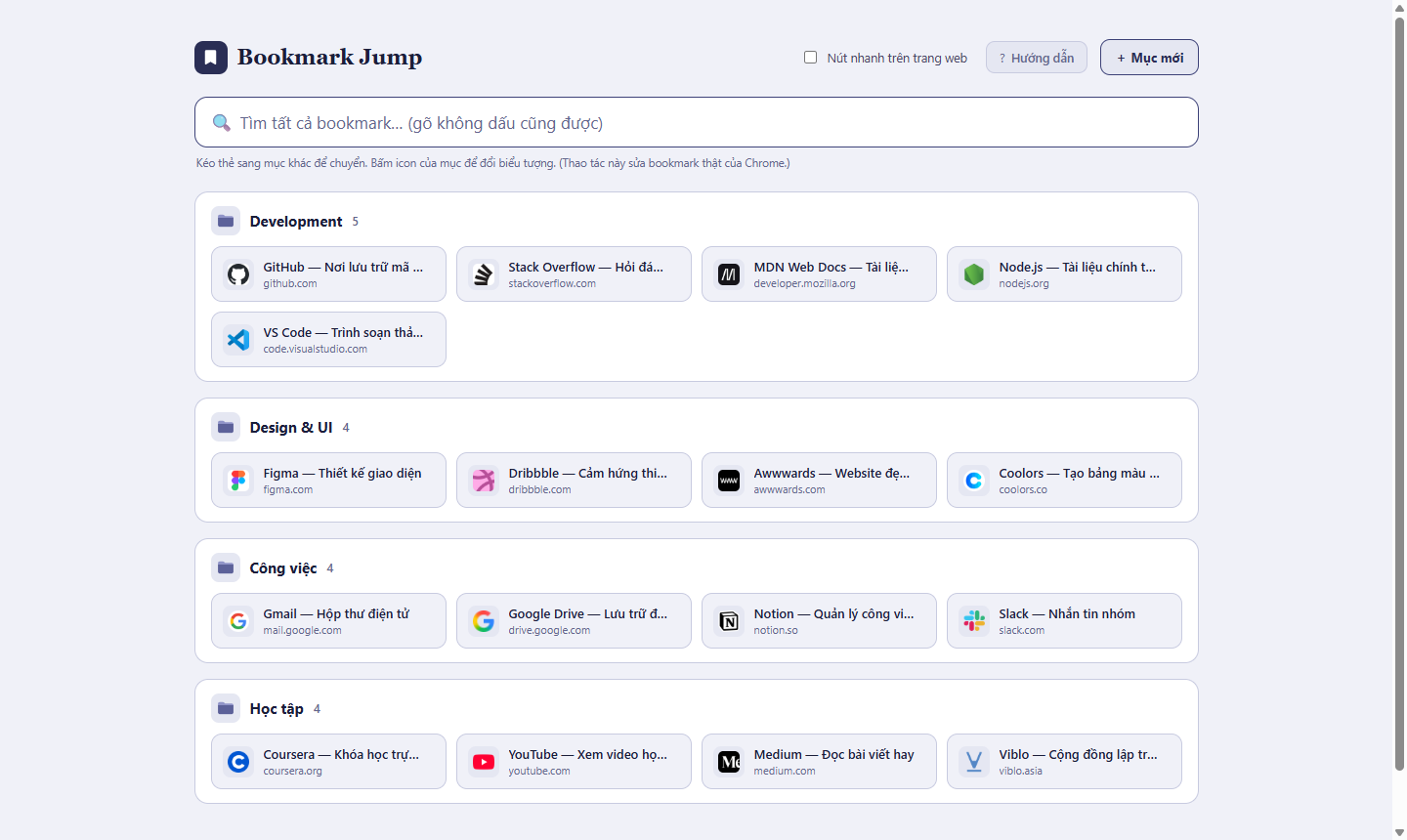Open the Slack bookmark title
This screenshot has height=840, width=1407.
pos(1067,613)
